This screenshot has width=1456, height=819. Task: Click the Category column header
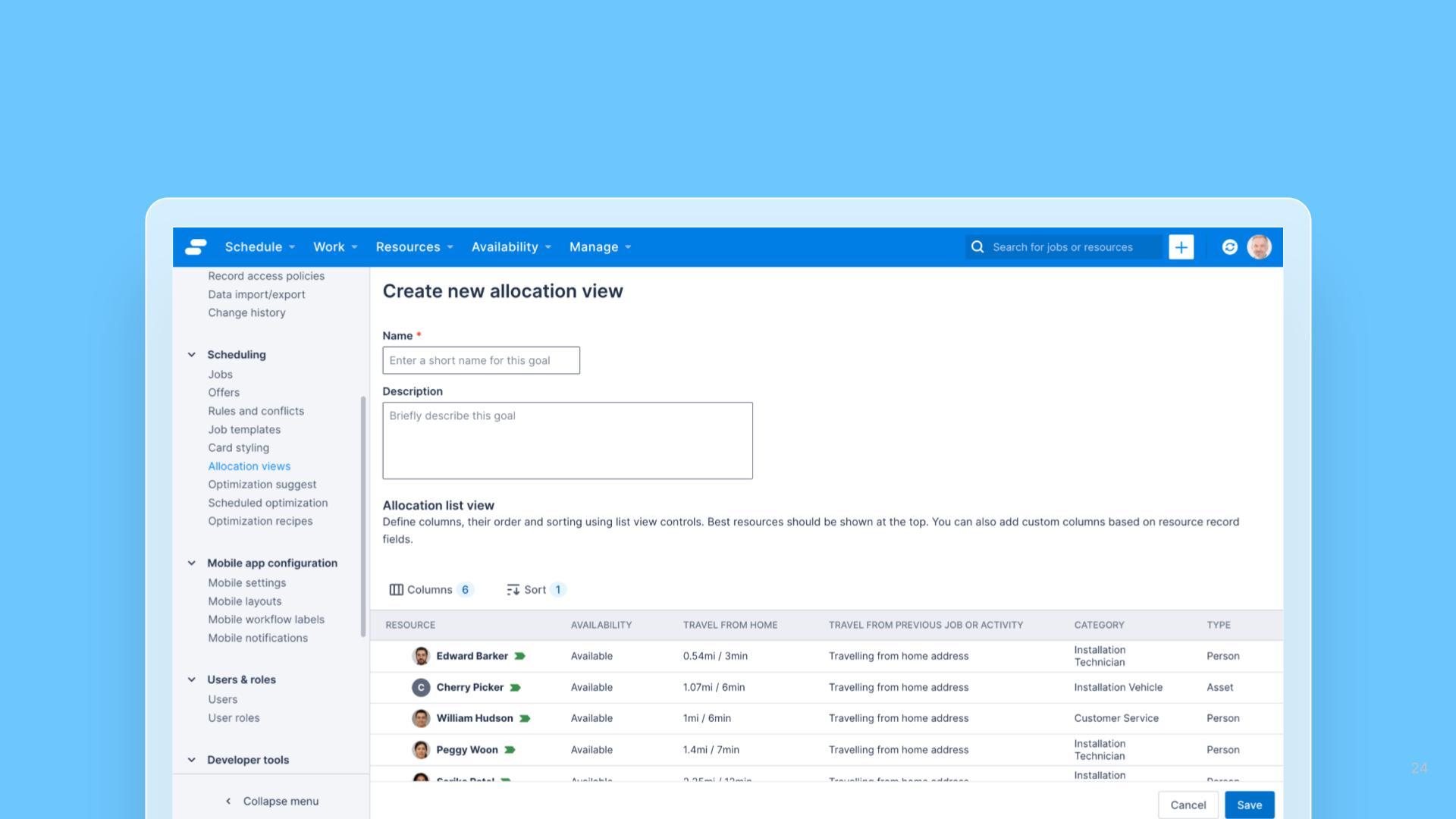click(x=1099, y=626)
